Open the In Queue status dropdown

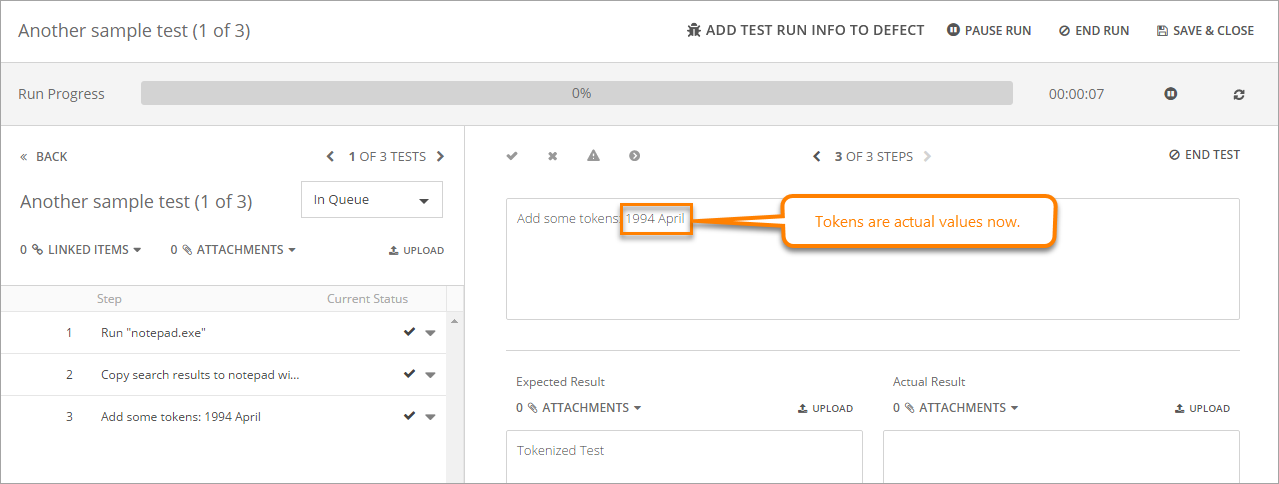371,200
